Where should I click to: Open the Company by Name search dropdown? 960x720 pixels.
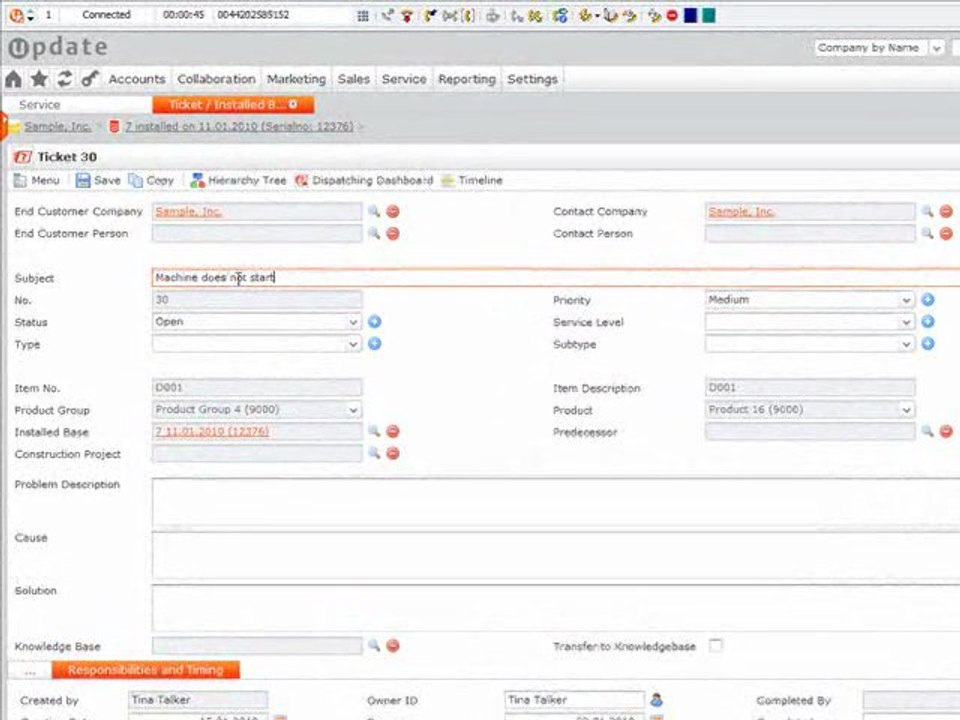[x=879, y=48]
